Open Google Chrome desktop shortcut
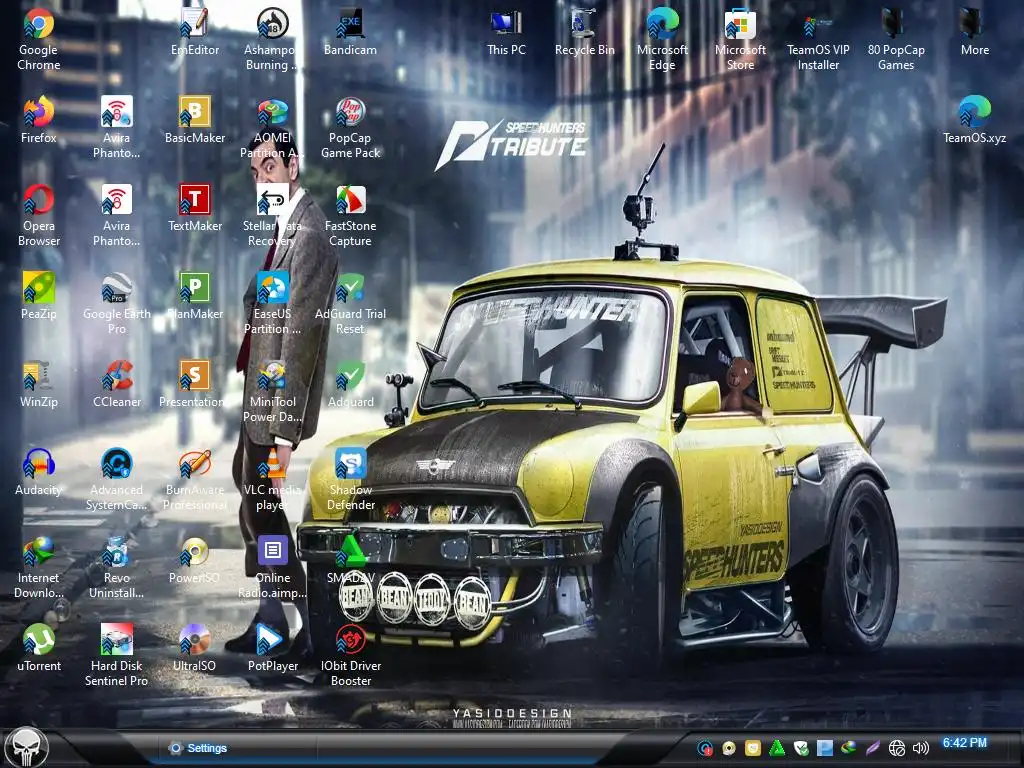This screenshot has height=768, width=1024. coord(39,39)
